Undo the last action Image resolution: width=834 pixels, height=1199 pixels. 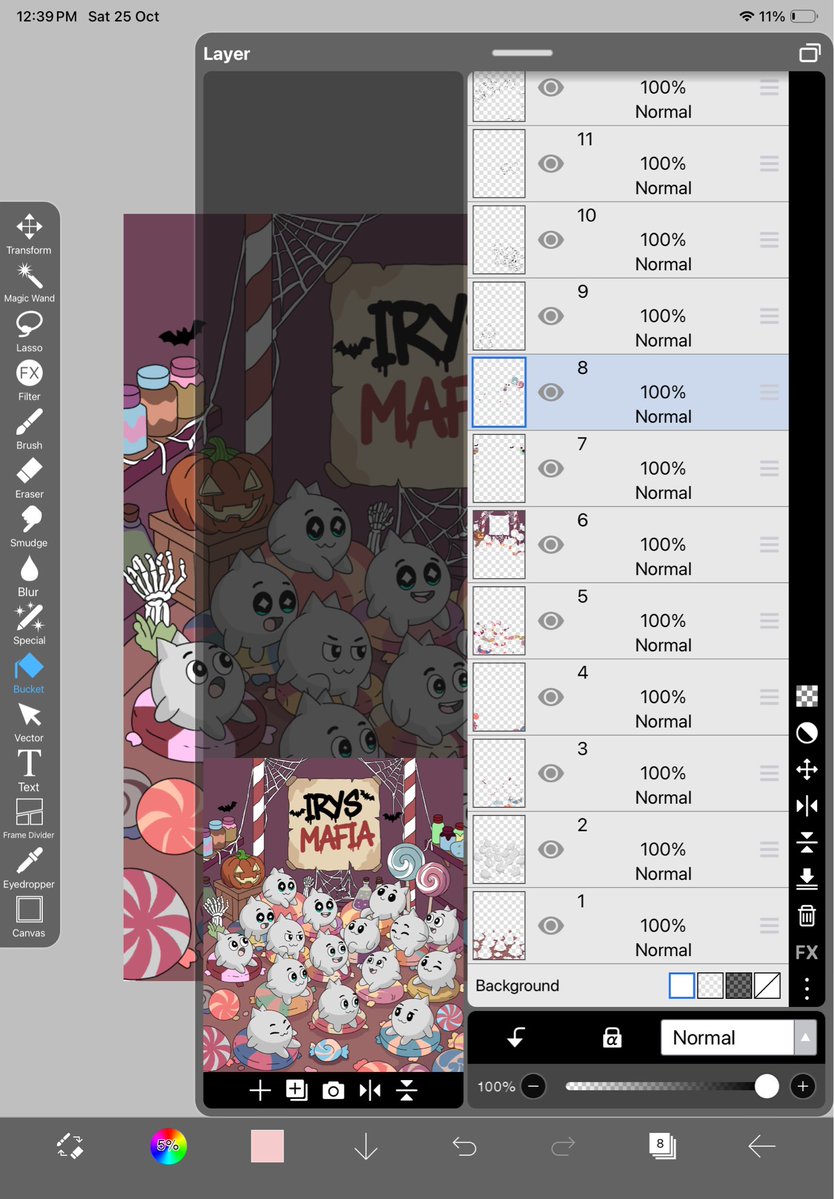pyautogui.click(x=464, y=1145)
